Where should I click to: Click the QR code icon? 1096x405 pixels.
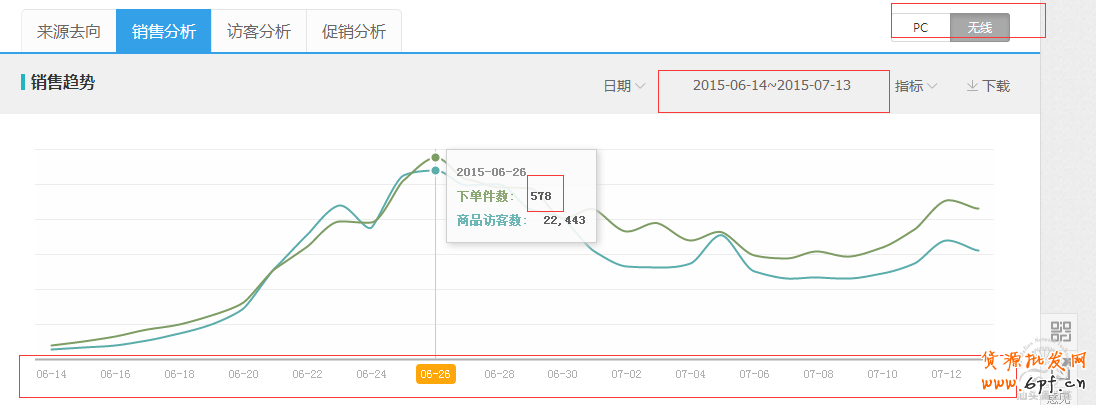[x=1061, y=332]
